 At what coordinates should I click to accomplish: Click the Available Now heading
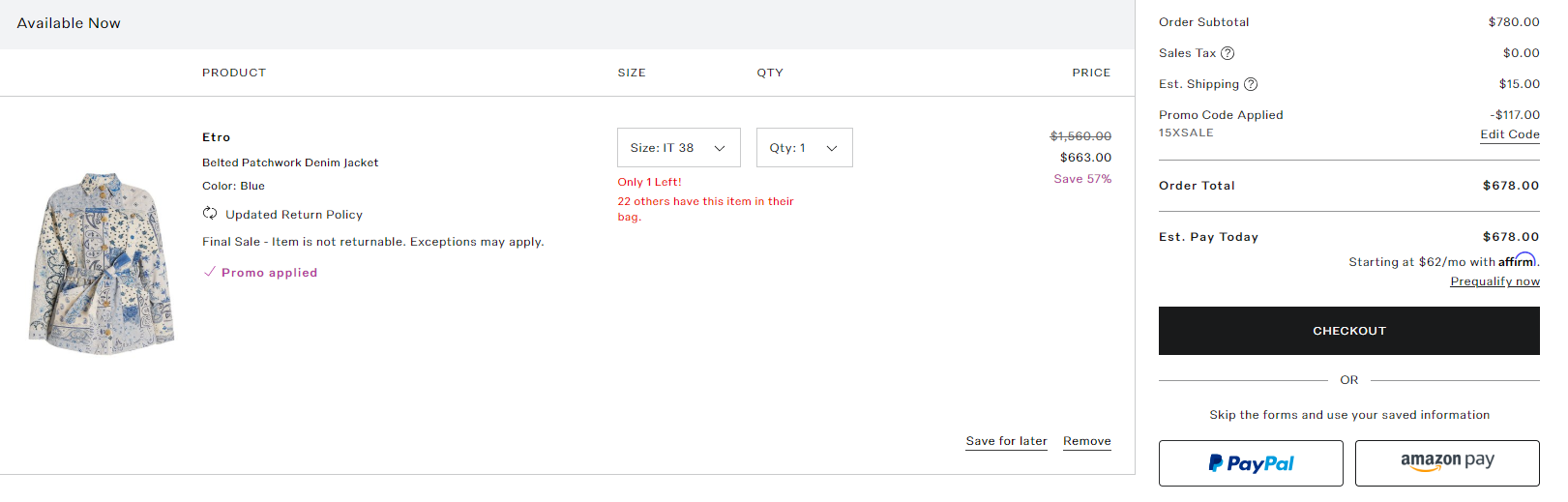click(69, 23)
